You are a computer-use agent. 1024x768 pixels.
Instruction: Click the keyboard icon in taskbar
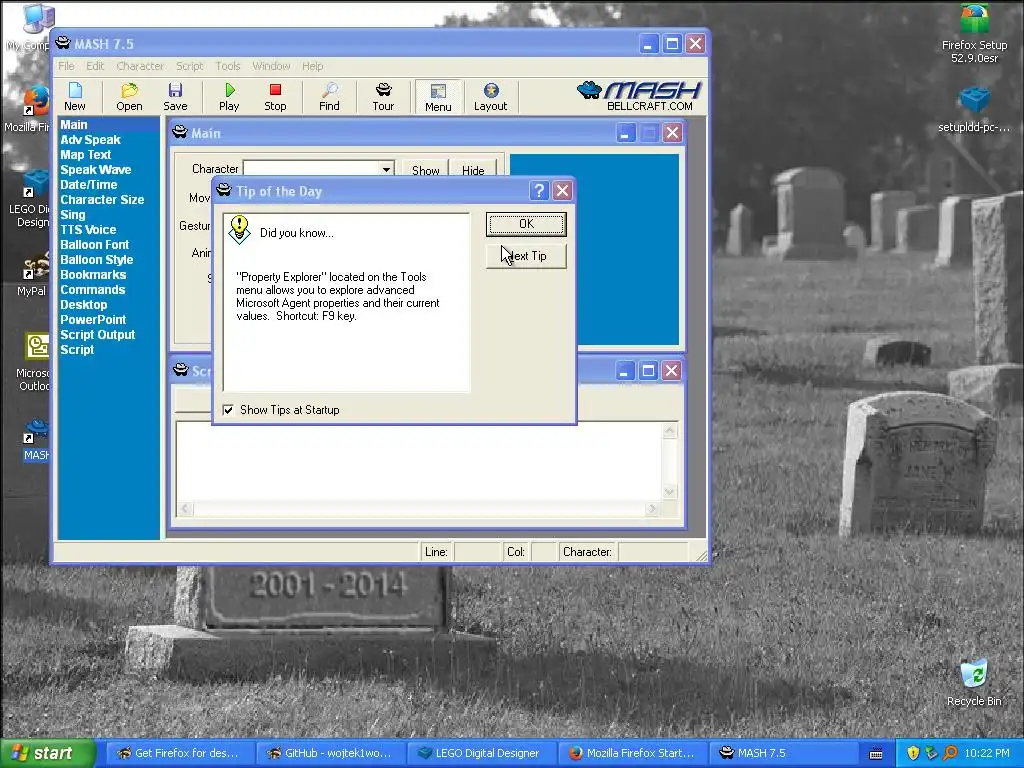point(876,754)
